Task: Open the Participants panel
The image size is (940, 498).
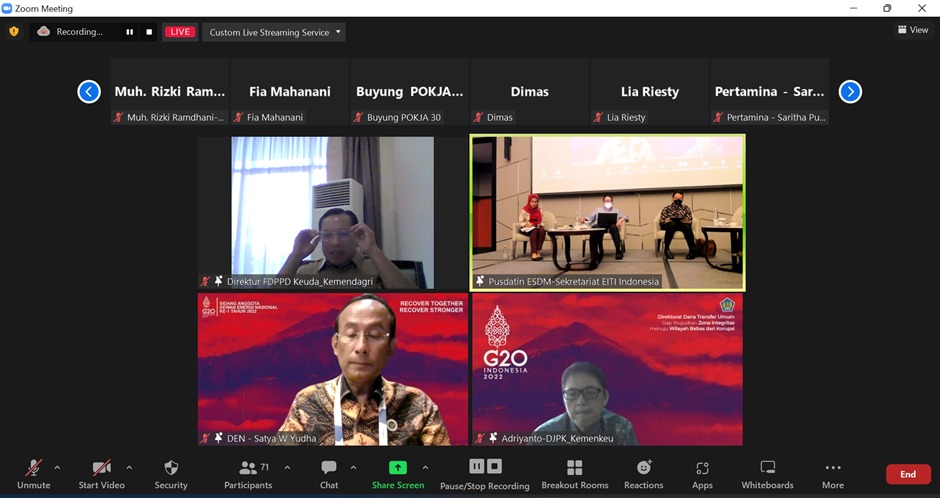Action: (x=248, y=473)
